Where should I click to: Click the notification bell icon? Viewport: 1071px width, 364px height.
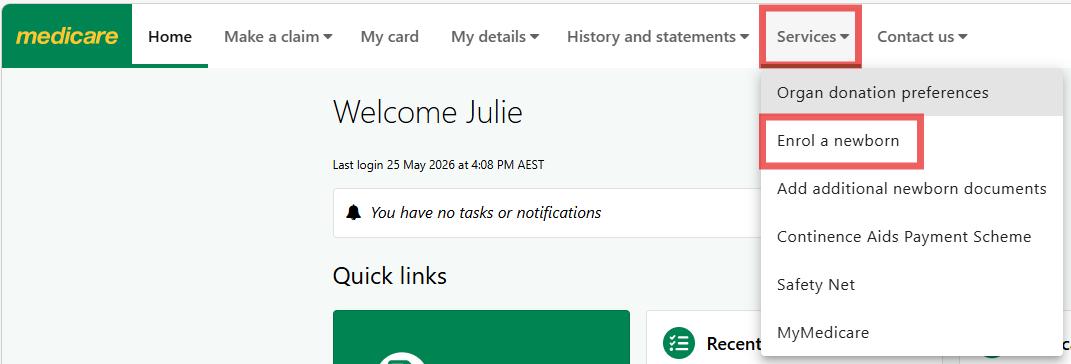[353, 212]
